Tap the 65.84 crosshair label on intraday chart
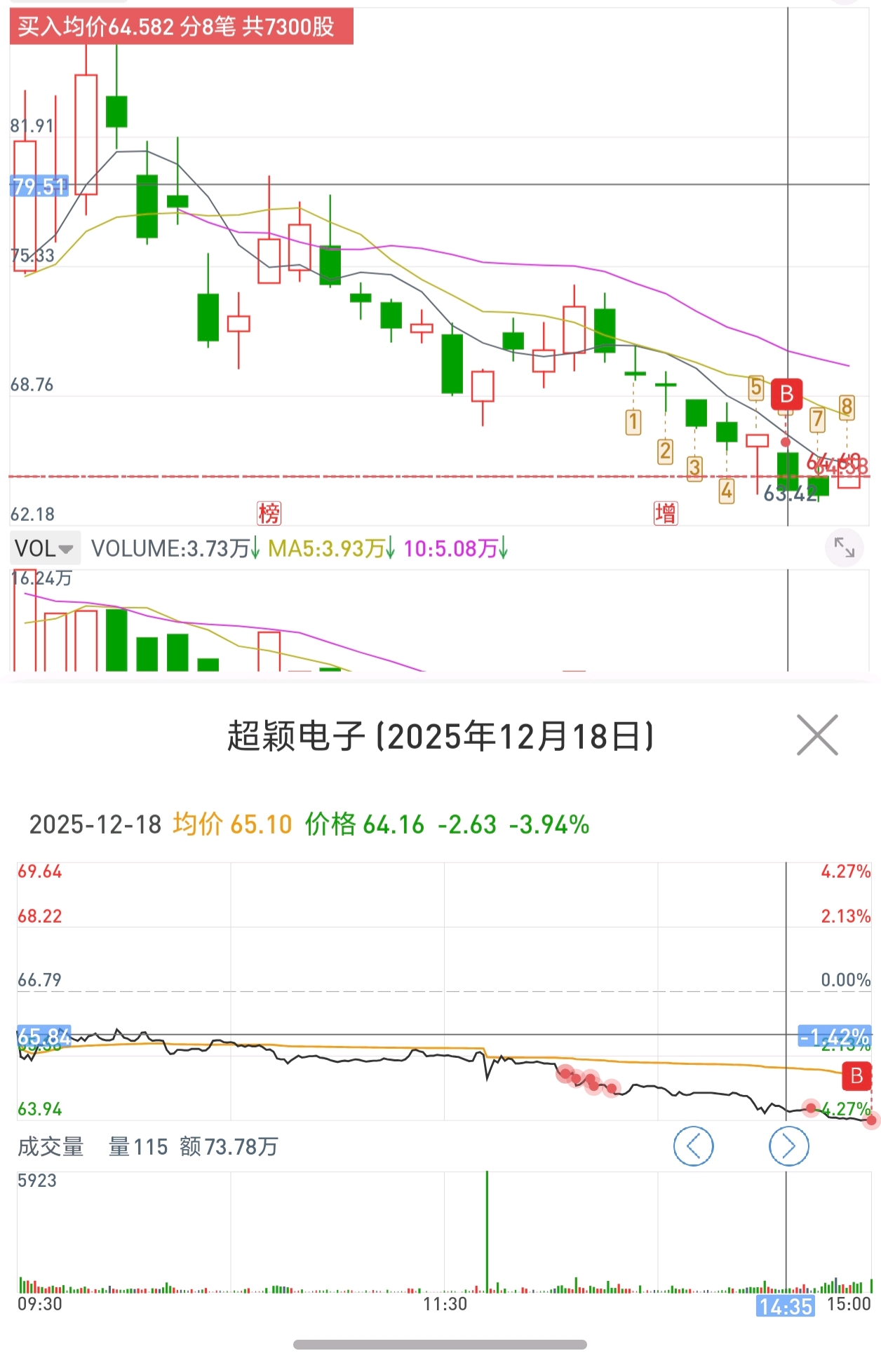The width and height of the screenshot is (881, 1372). (x=43, y=1036)
